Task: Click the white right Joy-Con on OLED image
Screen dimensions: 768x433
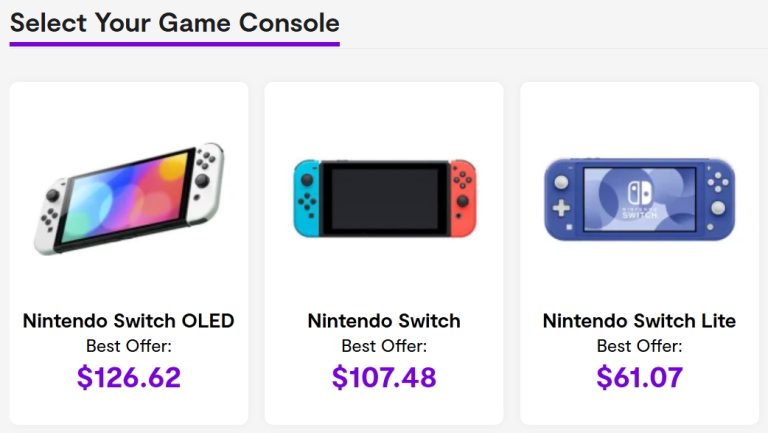Action: 208,181
